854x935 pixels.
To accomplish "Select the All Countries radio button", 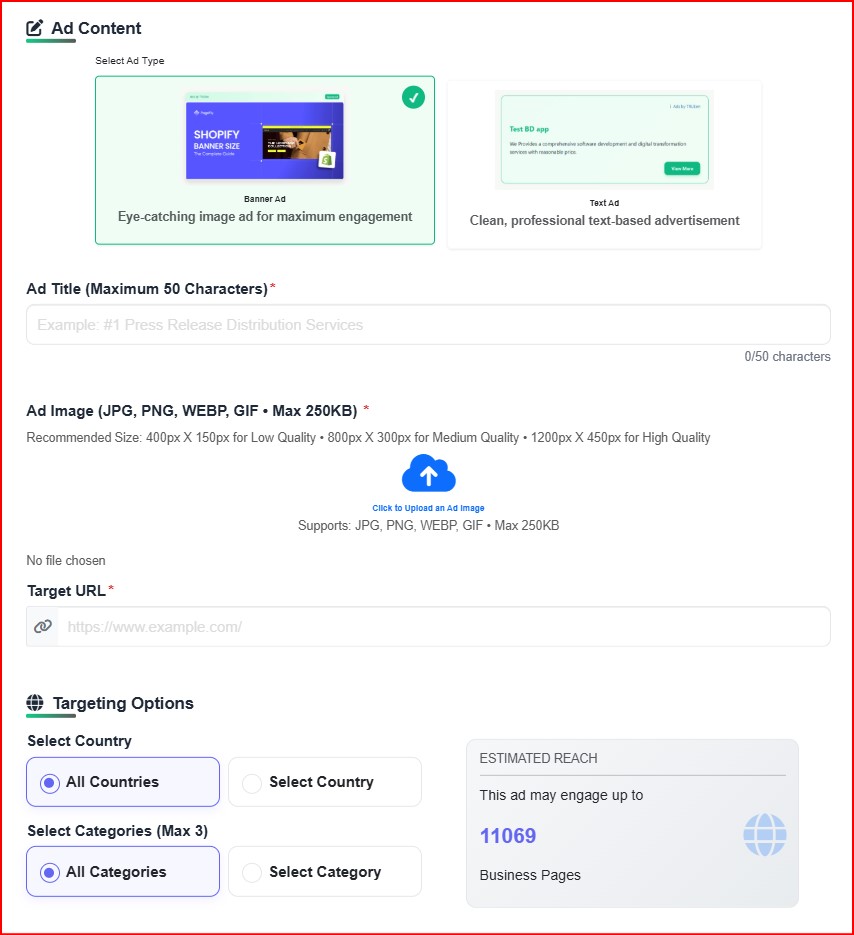I will [x=48, y=781].
